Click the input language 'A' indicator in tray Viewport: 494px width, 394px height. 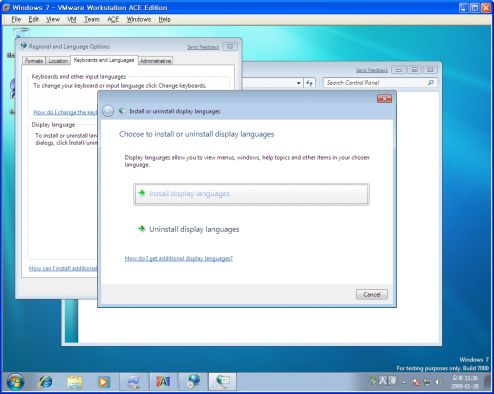tap(383, 381)
